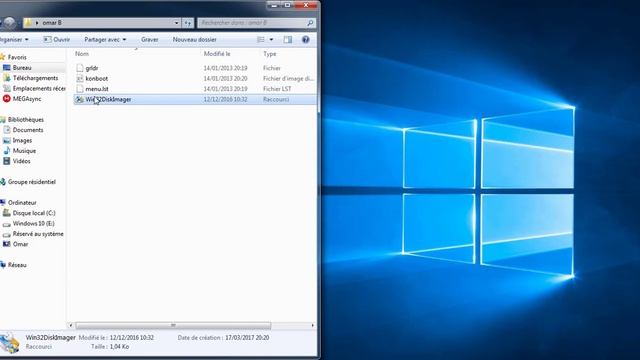Click omar B in the address breadcrumb

pos(52,23)
